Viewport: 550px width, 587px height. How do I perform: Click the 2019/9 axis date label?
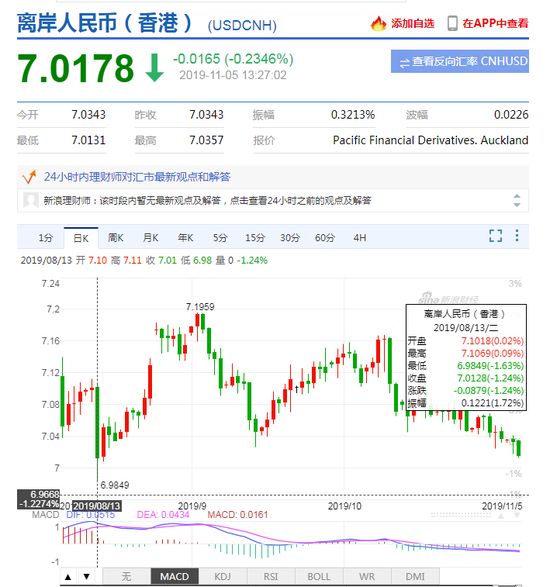coord(192,506)
